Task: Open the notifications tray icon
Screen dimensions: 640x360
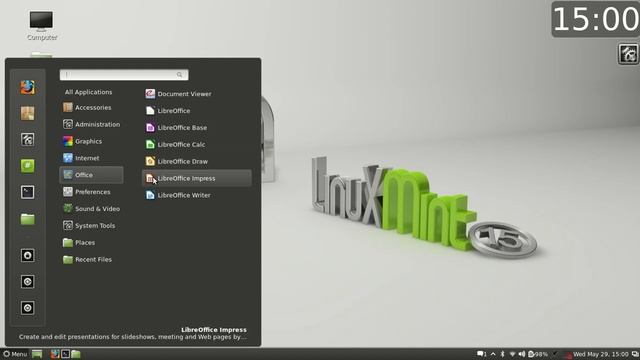Action: 482,354
